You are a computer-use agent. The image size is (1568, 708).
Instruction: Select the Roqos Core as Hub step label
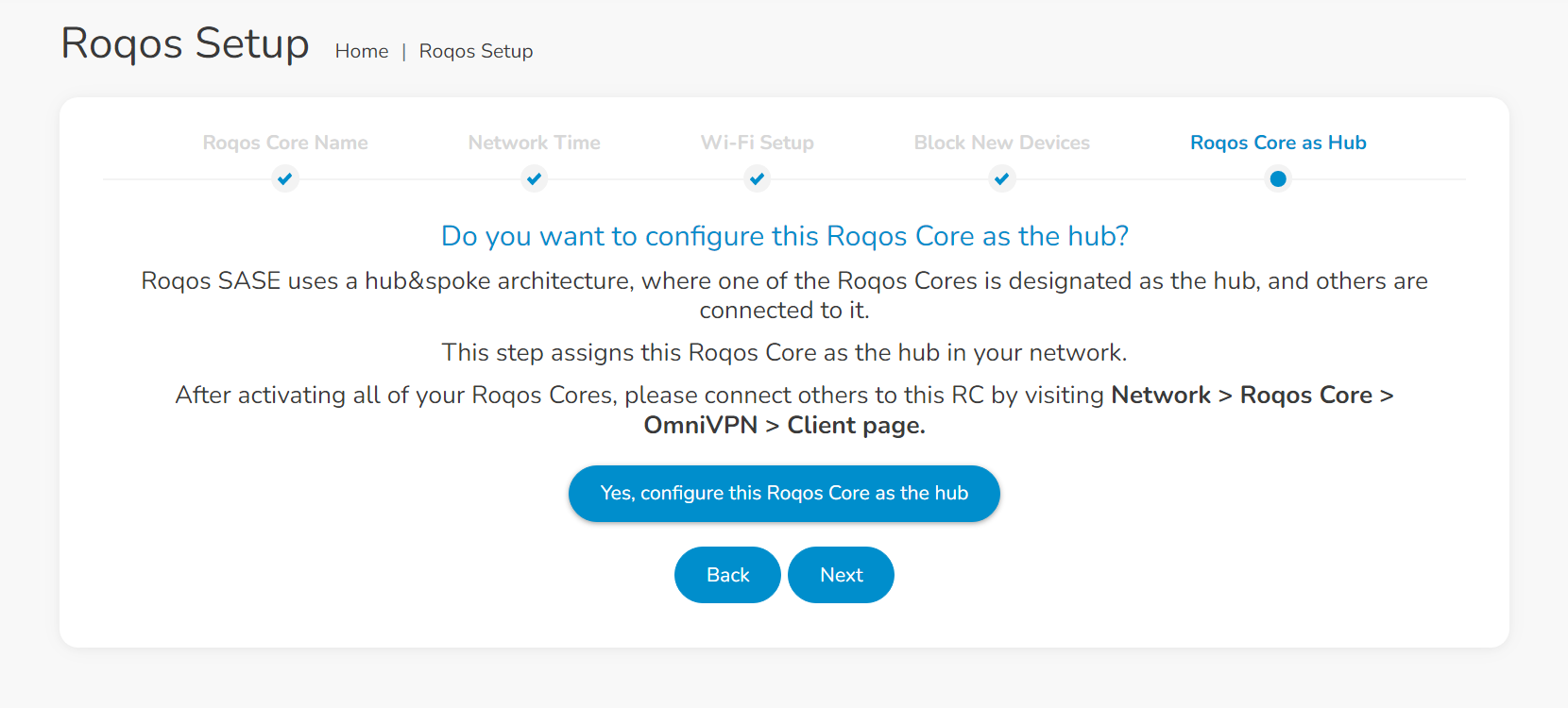(x=1278, y=143)
